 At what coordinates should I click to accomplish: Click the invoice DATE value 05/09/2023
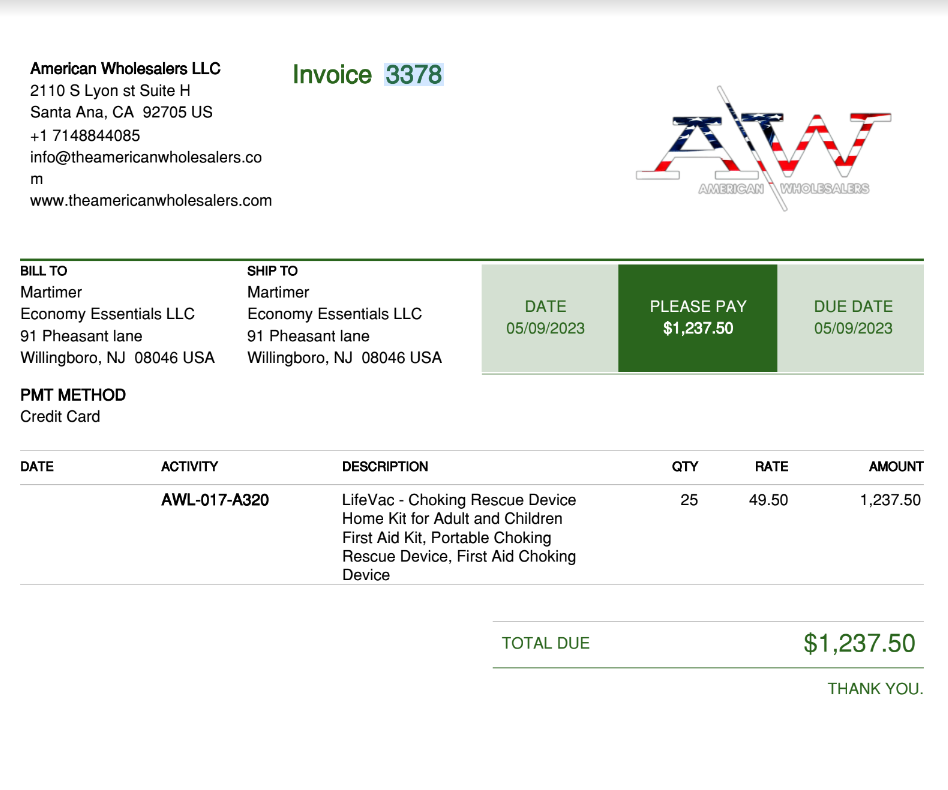(545, 328)
